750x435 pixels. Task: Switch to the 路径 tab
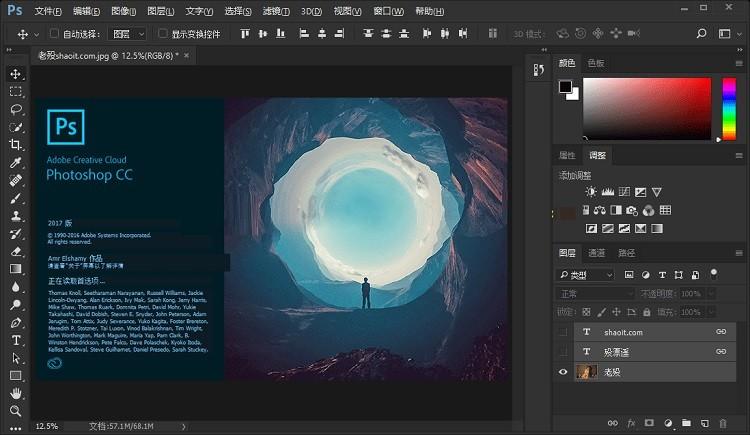(x=626, y=253)
